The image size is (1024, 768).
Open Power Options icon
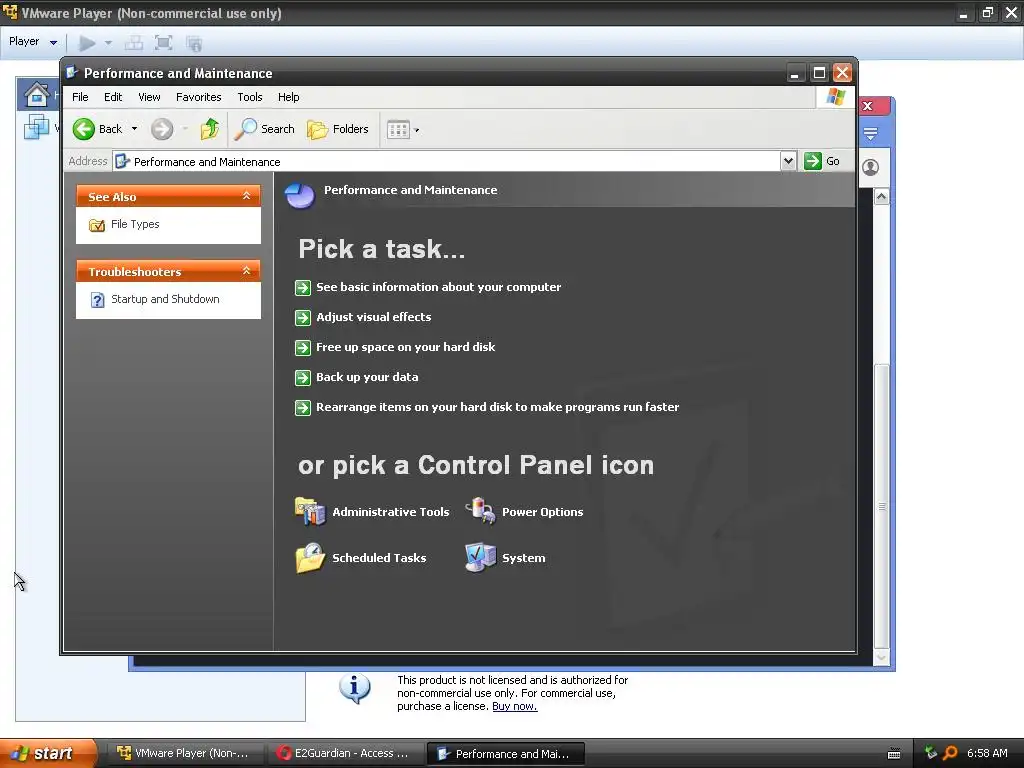[480, 511]
